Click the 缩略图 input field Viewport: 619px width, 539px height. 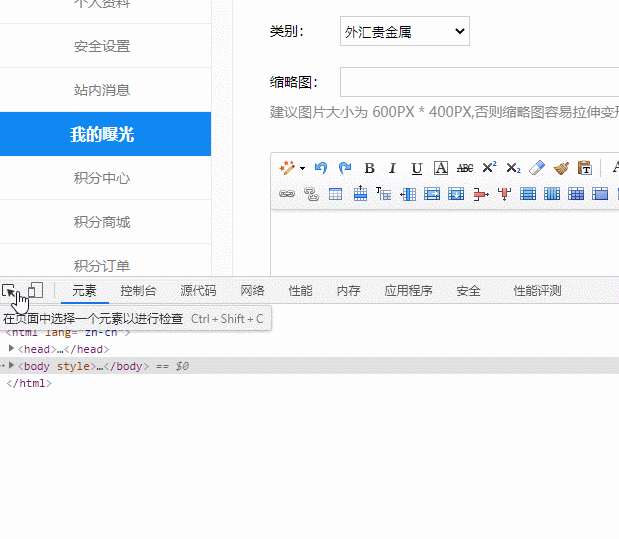[480, 82]
